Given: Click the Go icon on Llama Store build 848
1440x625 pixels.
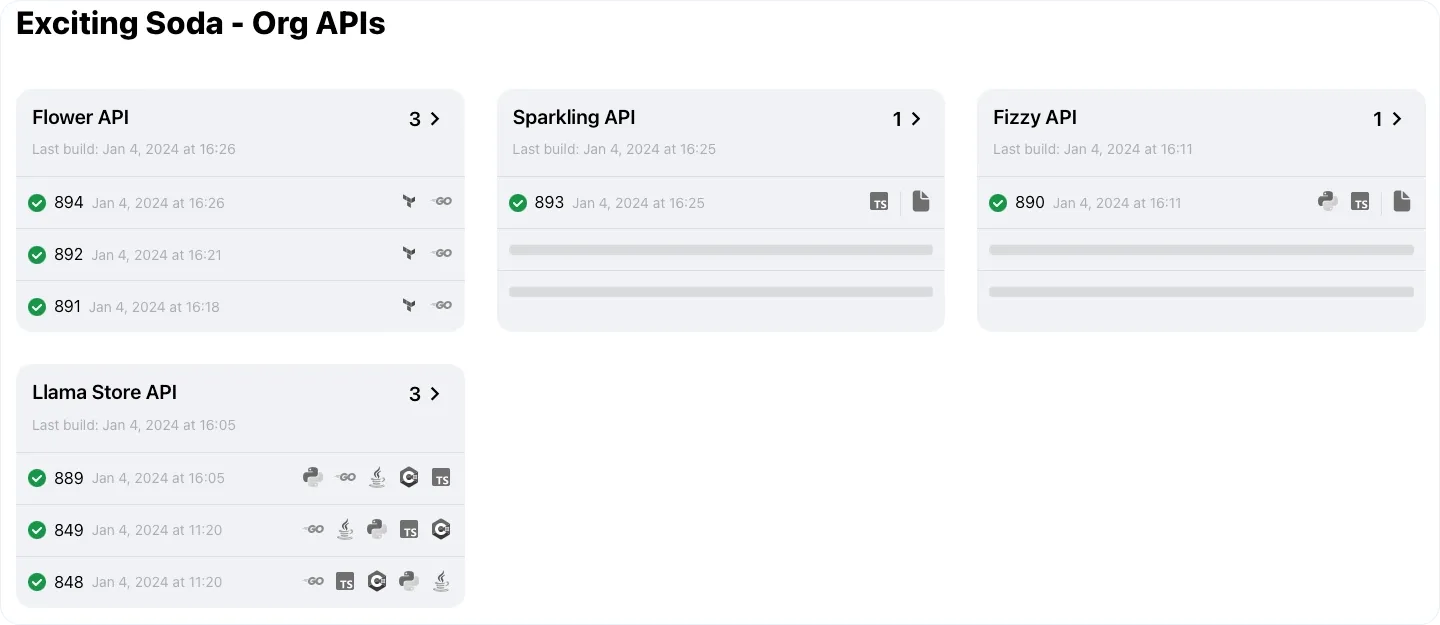Looking at the screenshot, I should (x=313, y=581).
